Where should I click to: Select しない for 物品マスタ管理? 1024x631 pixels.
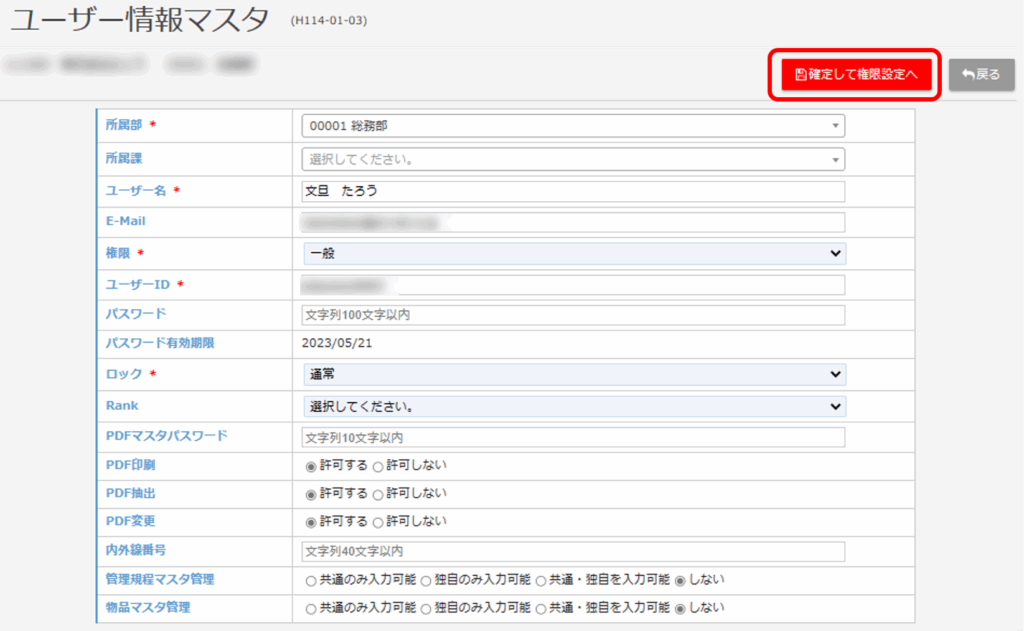(681, 608)
